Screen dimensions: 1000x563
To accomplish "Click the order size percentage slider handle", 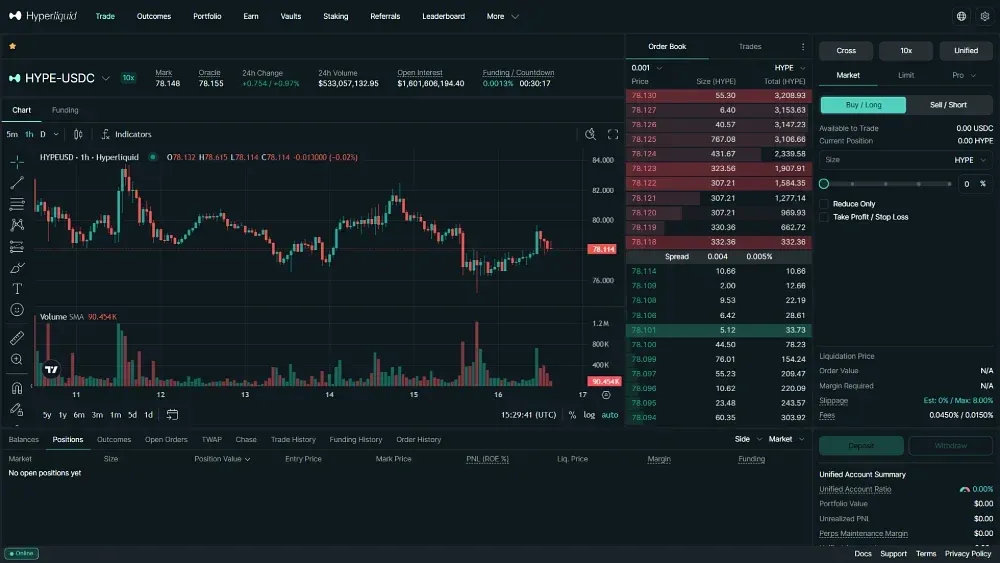I will point(824,184).
